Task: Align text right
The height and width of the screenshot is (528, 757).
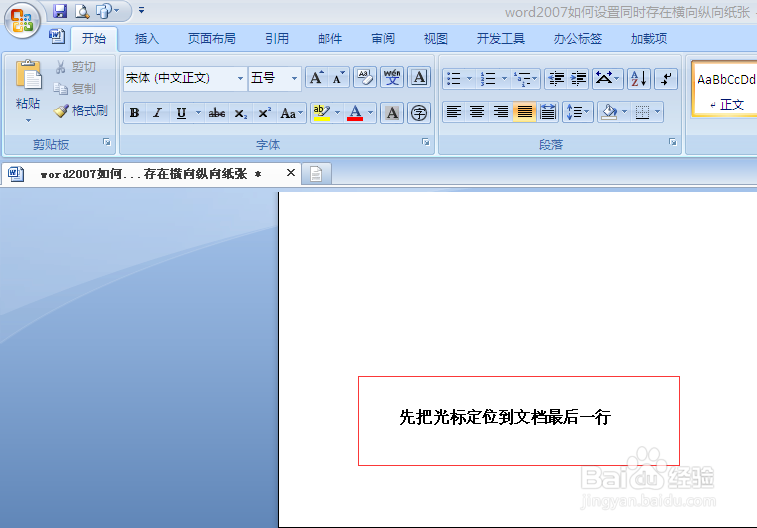Action: [501, 113]
